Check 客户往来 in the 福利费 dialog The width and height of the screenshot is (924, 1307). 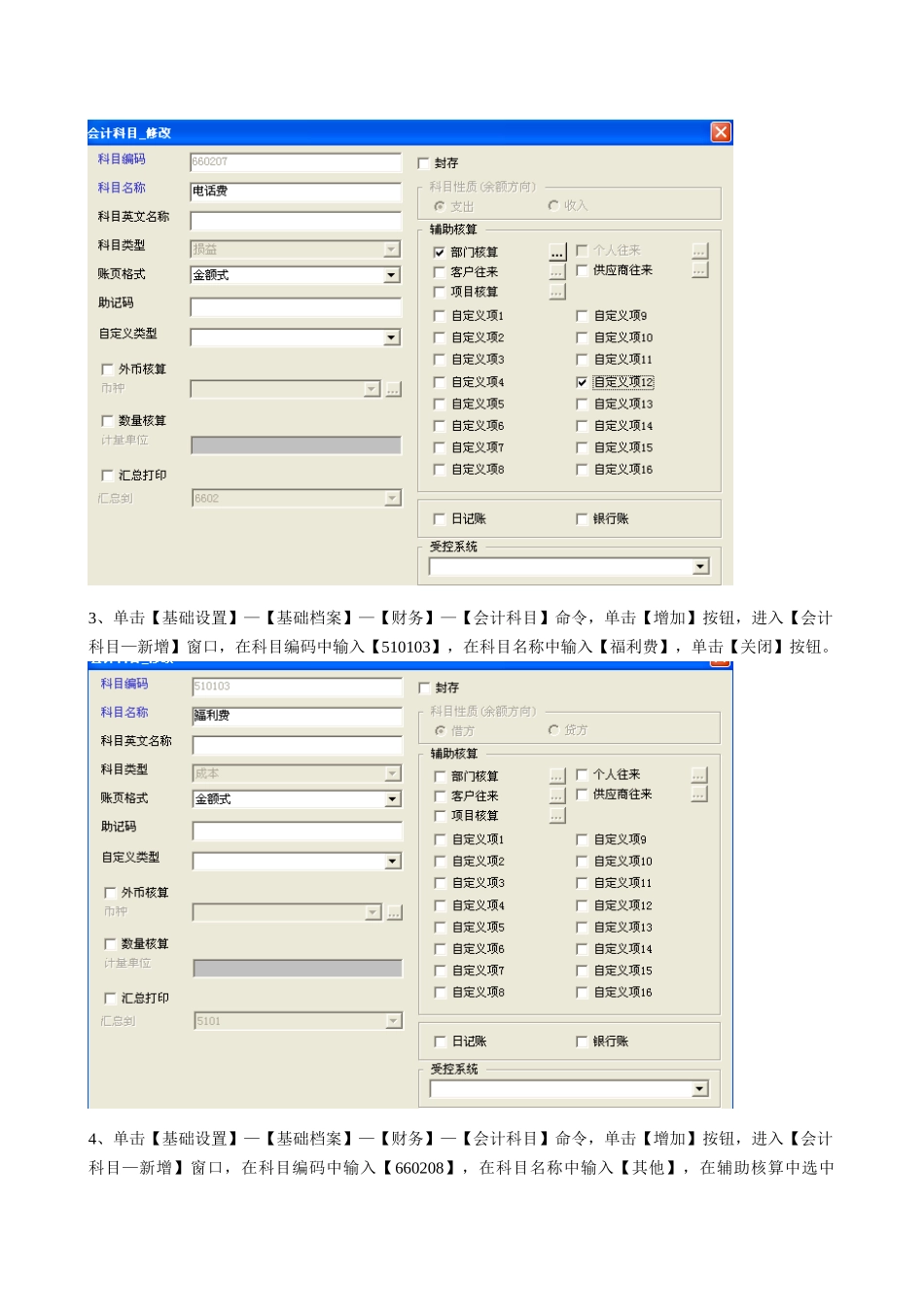click(x=440, y=796)
